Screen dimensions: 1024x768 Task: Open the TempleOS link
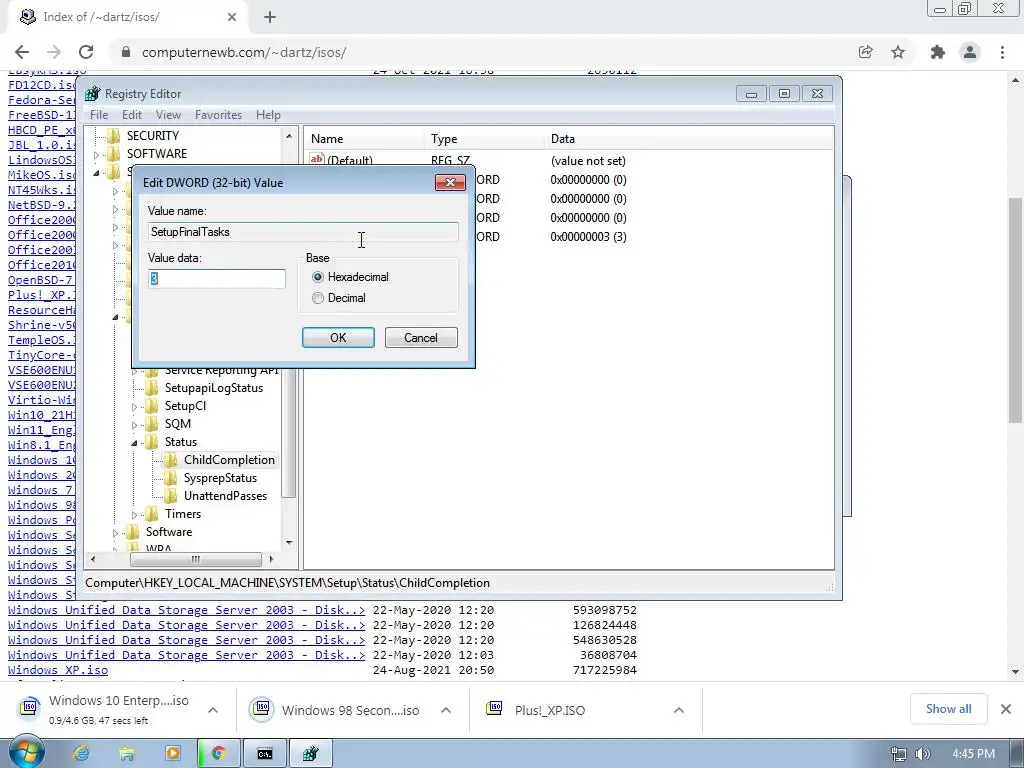(41, 340)
